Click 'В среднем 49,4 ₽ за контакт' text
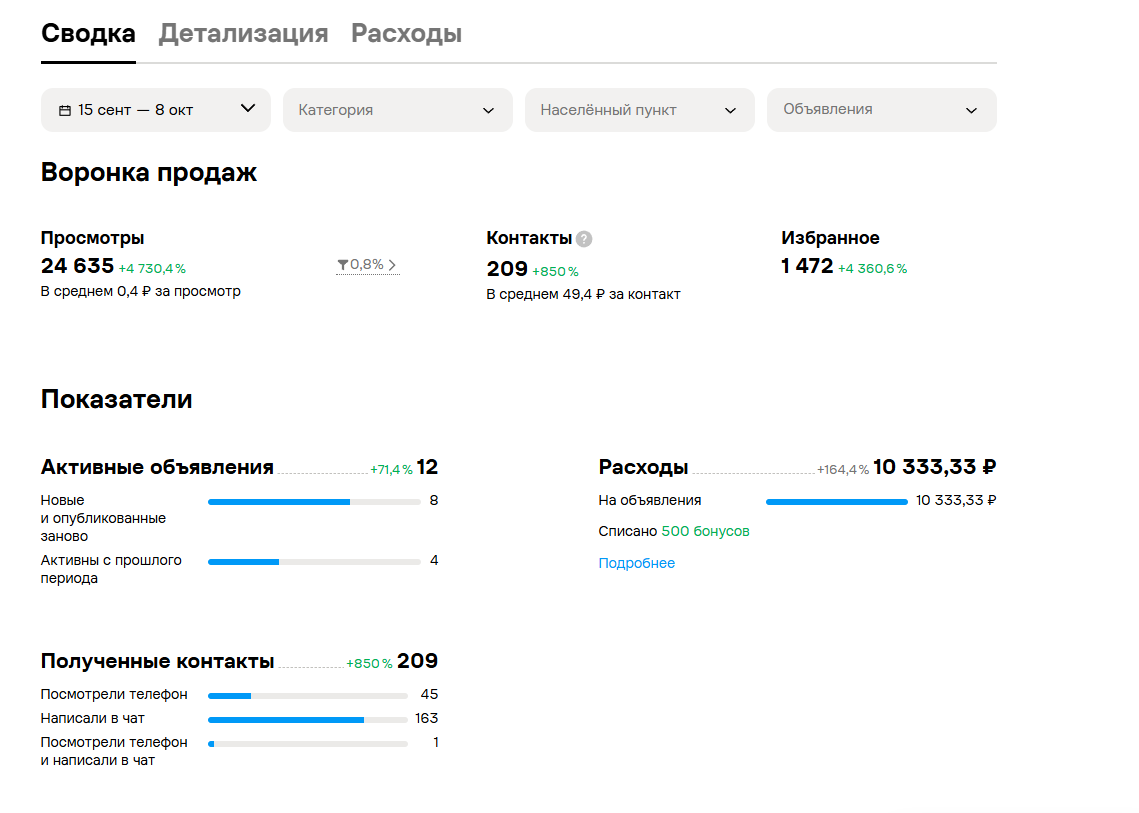The image size is (1139, 813). (x=583, y=294)
